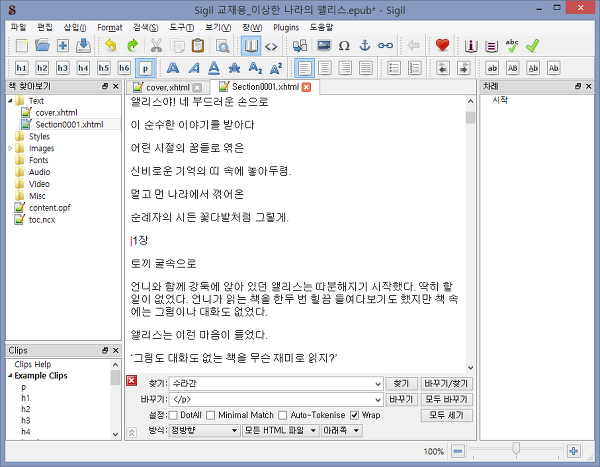
Task: Apply superscript formatting
Action: (x=276, y=68)
